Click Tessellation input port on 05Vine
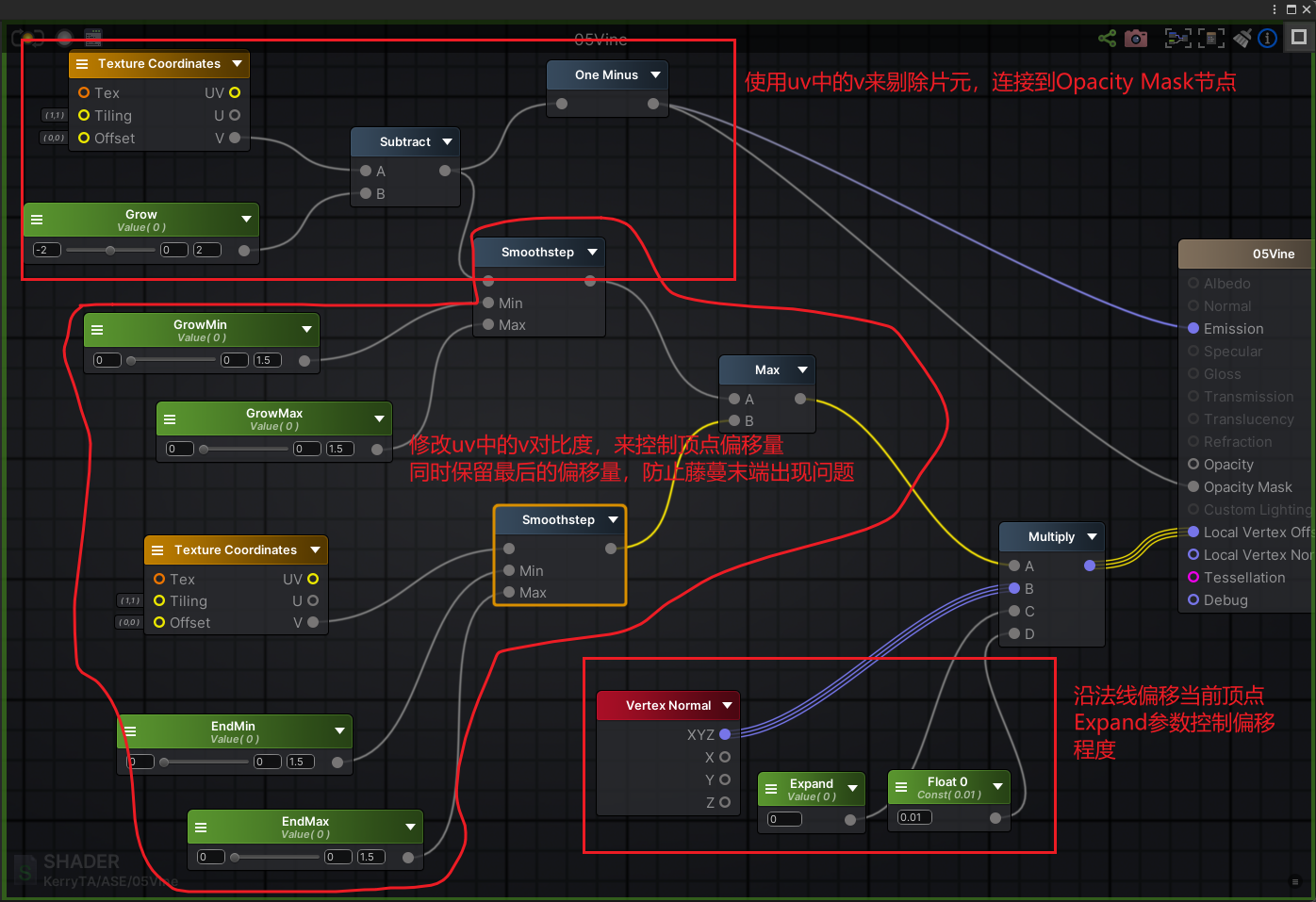 click(x=1193, y=577)
